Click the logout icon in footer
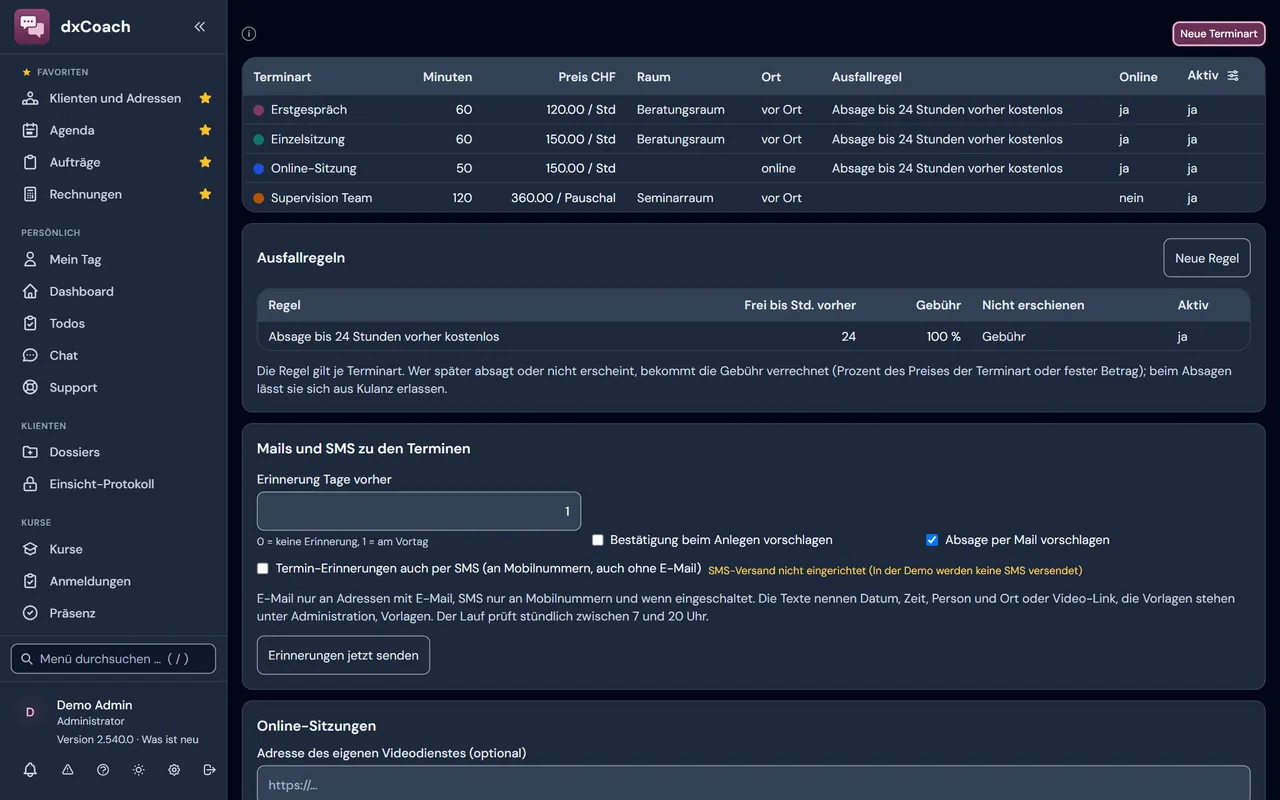 coord(209,770)
